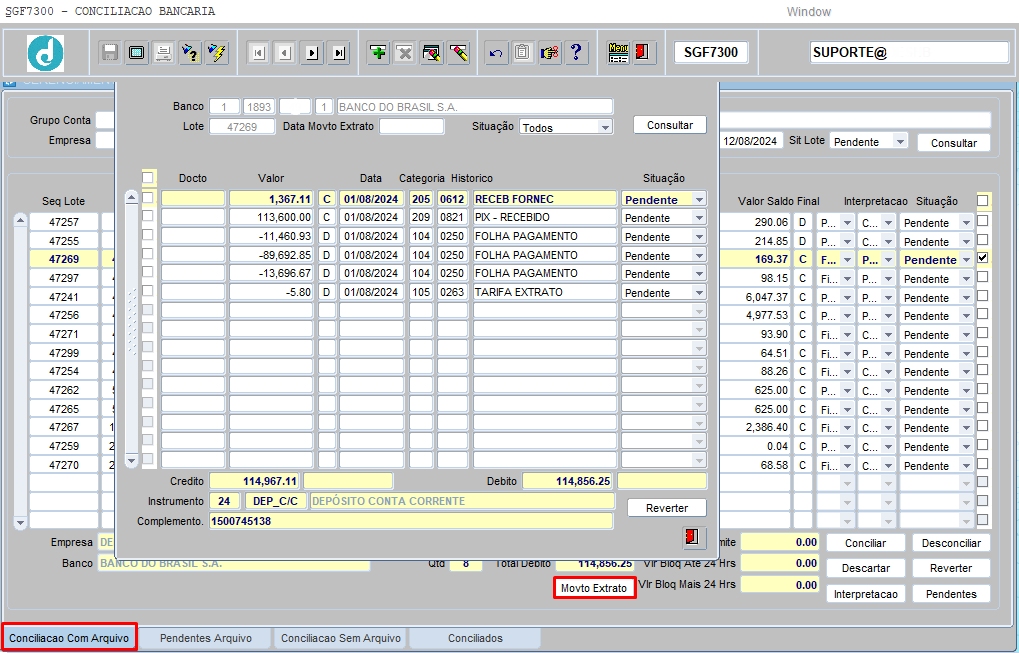Click the down arrow of the Seq Lote scrollbar

pyautogui.click(x=20, y=522)
